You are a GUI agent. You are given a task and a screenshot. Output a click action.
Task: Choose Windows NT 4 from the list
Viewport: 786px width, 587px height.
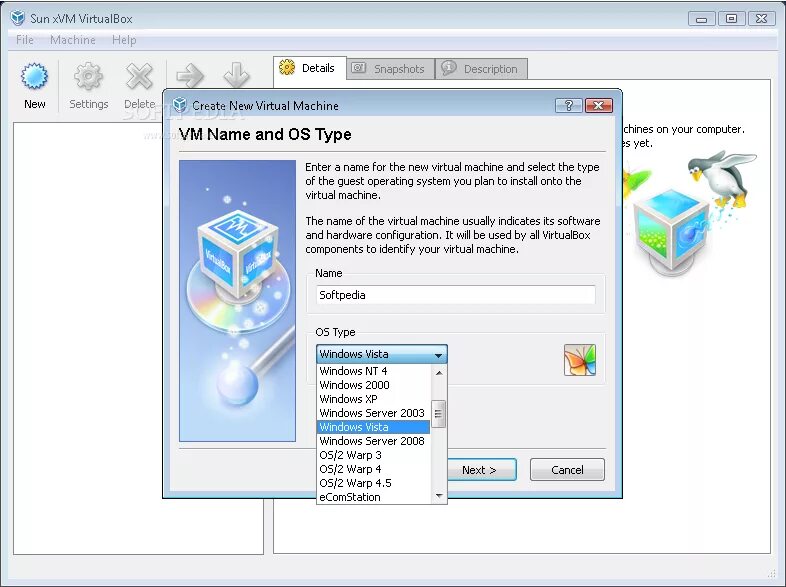[373, 371]
